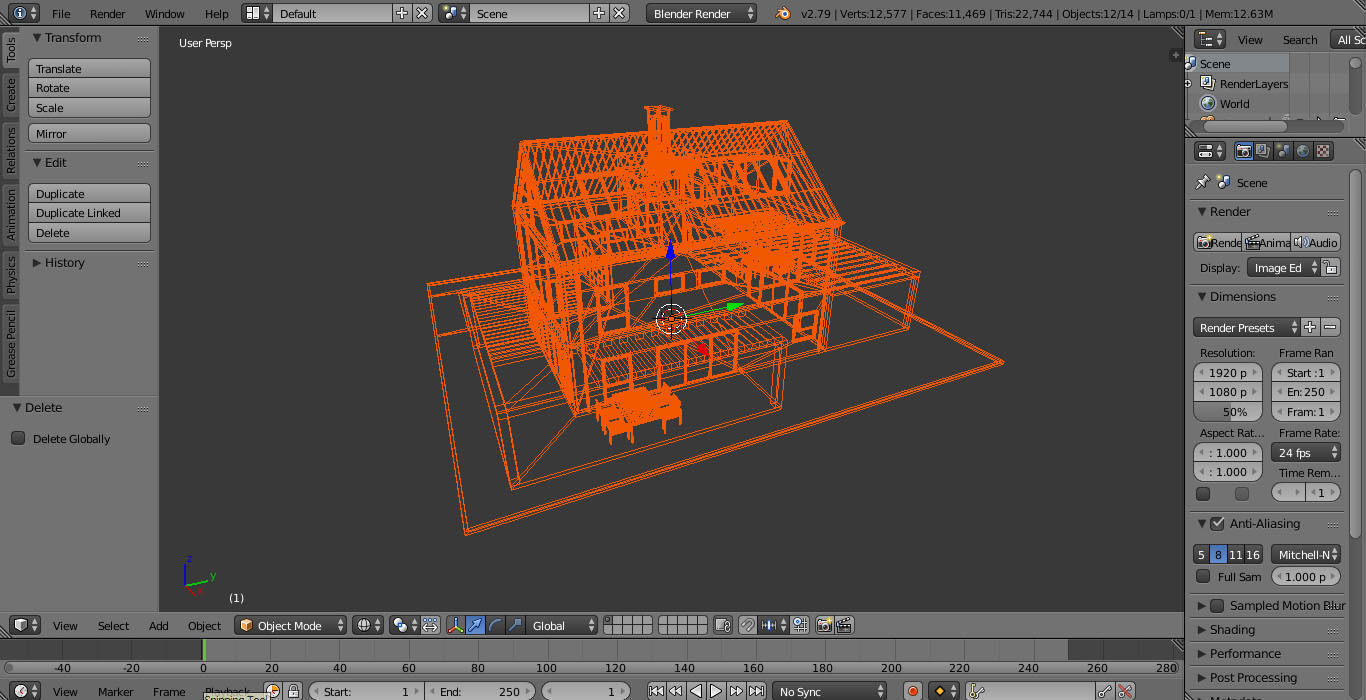
Task: Click the pin icon beside Scene
Action: click(1203, 182)
